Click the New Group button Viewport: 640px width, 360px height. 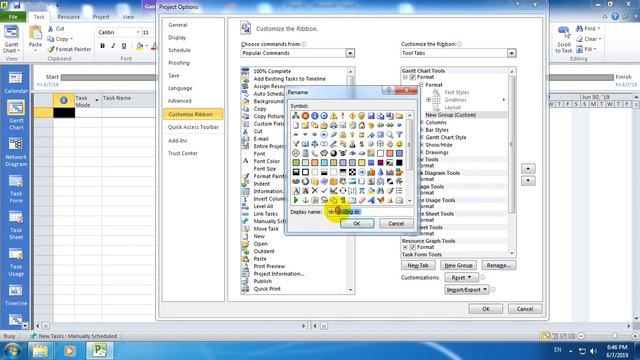[458, 265]
